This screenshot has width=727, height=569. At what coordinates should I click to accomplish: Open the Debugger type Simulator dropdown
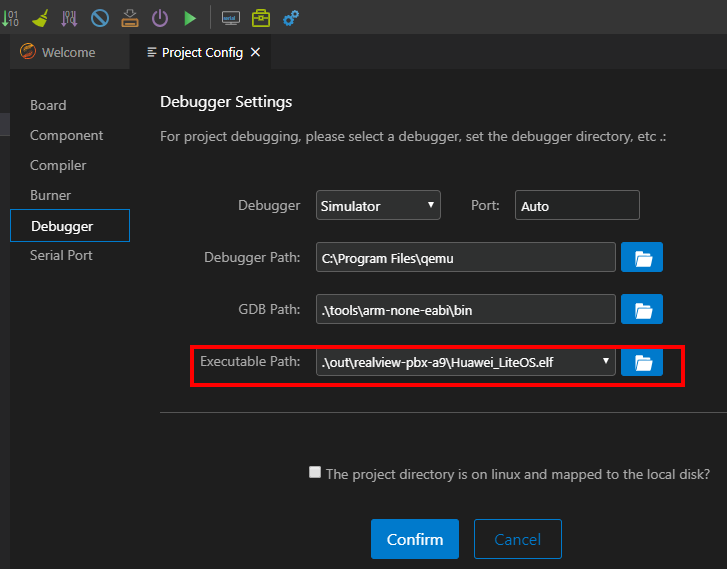pos(378,206)
